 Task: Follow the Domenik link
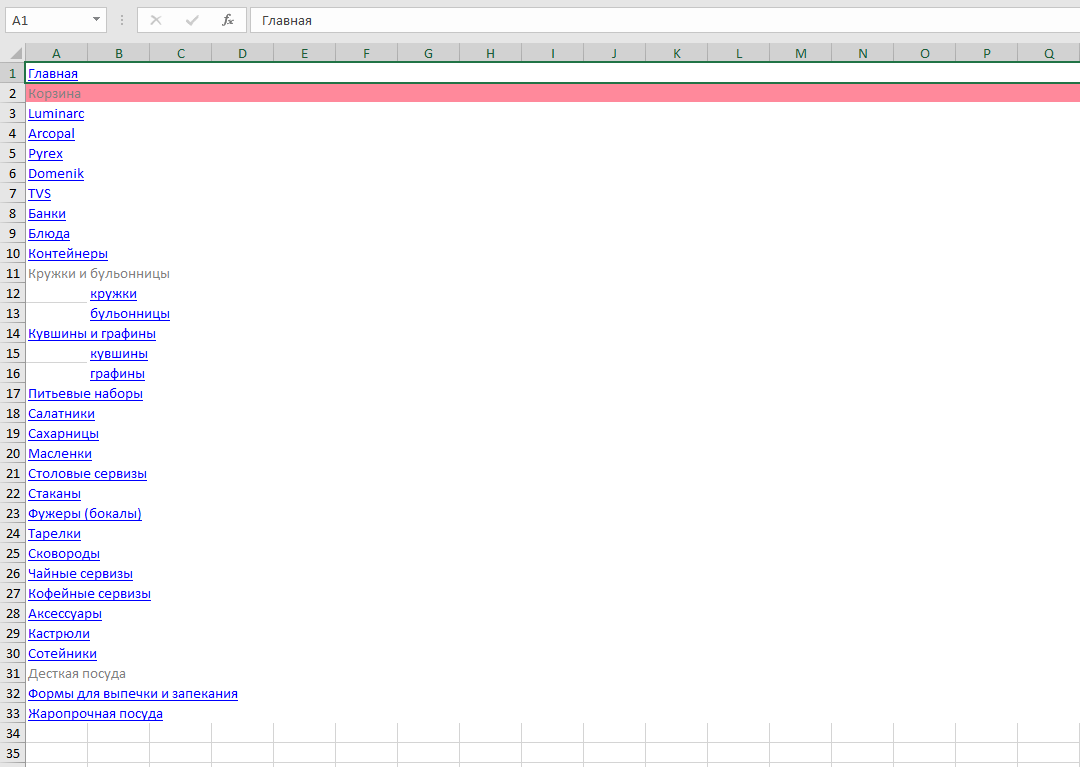coord(56,174)
